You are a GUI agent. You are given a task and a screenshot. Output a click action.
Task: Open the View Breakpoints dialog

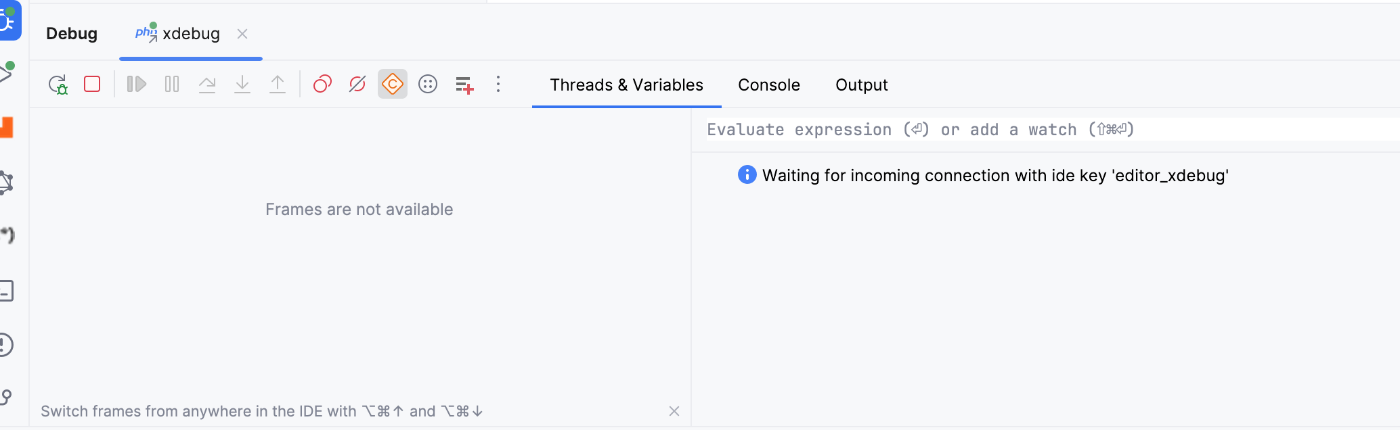pos(322,85)
